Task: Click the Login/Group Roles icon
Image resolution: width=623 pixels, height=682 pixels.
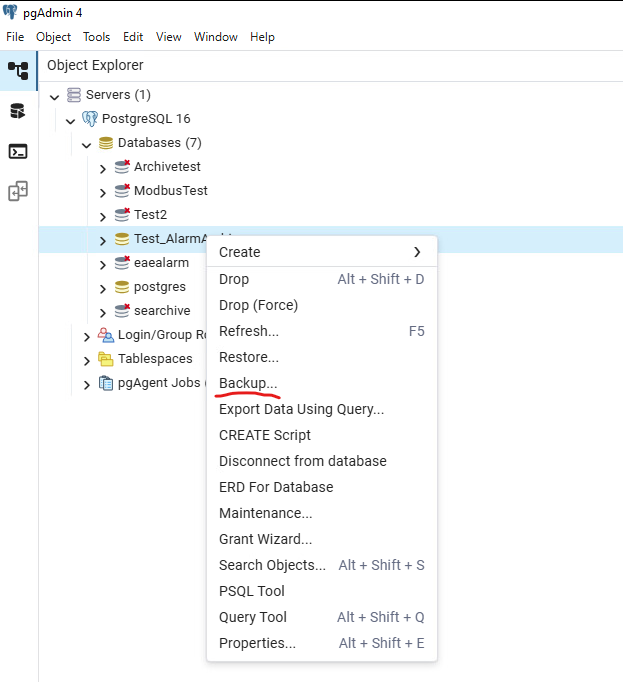Action: [x=106, y=335]
